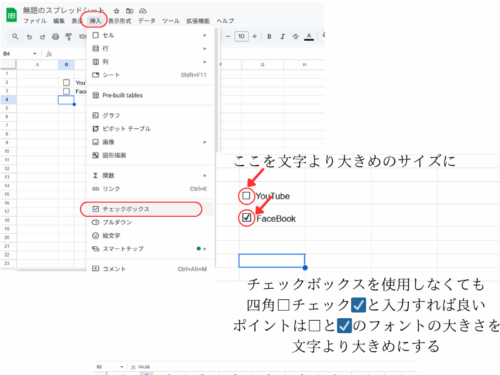Click the undo arrow icon

[x=29, y=37]
